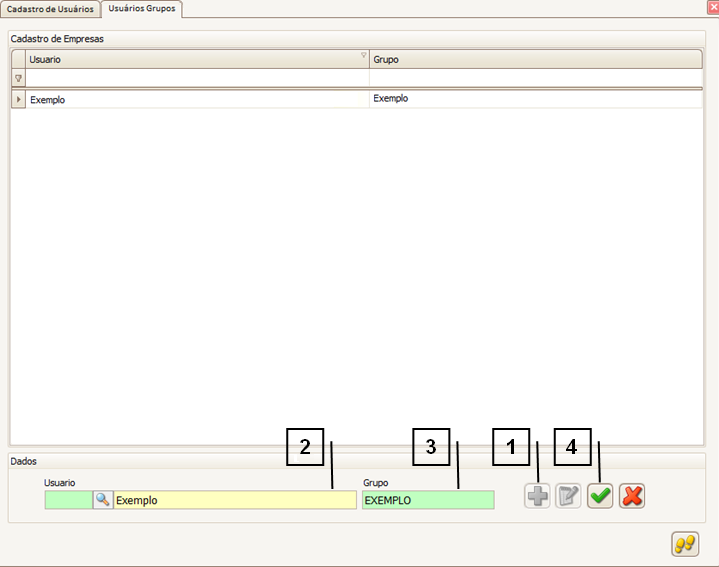Confirm with the green checkmark icon

pyautogui.click(x=600, y=496)
